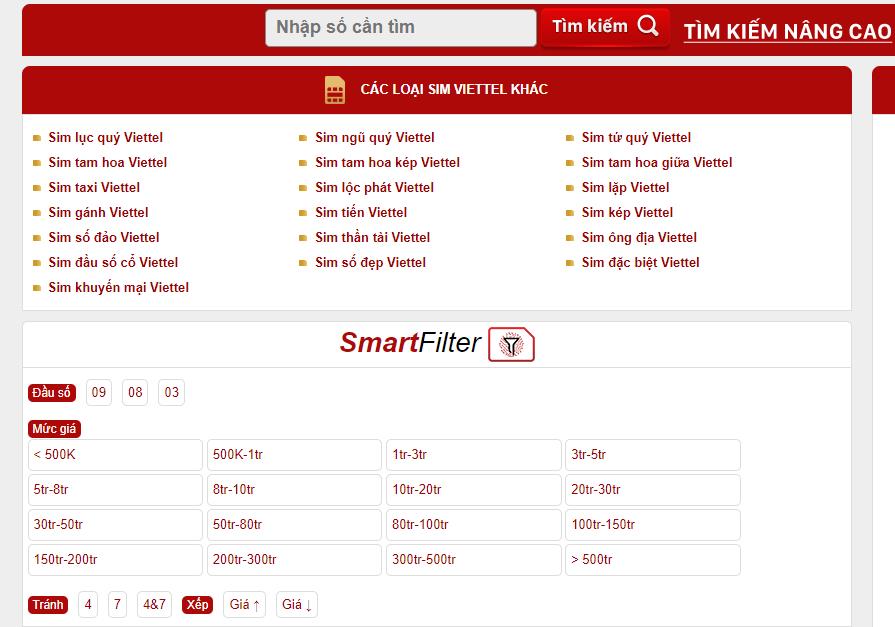Choose the '30tr-50tr' price range
This screenshot has height=627, width=895.
115,525
